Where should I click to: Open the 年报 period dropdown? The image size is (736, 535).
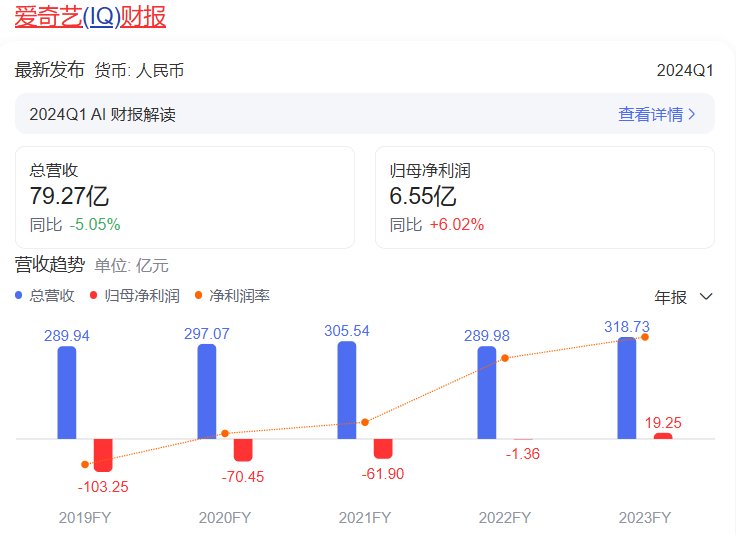click(684, 297)
